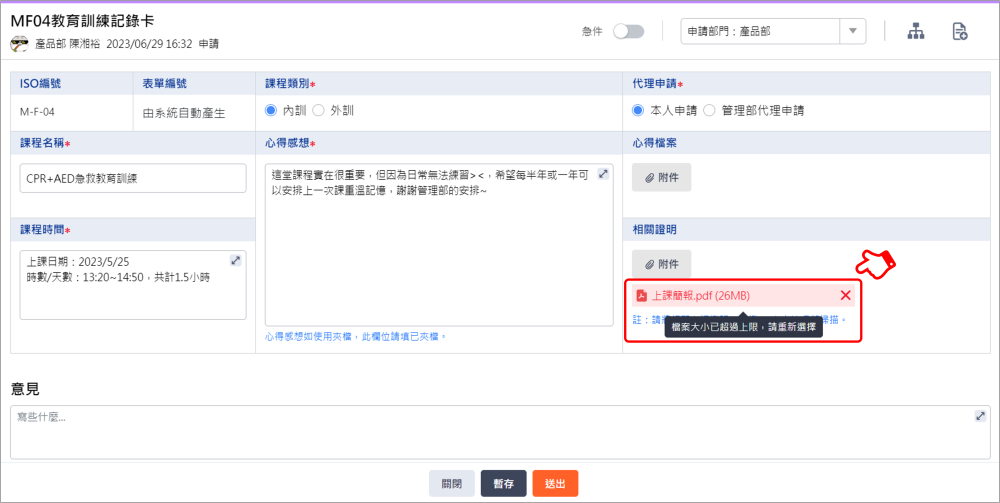The height and width of the screenshot is (503, 1000).
Task: Expand the 課程時間 text area
Action: click(235, 260)
